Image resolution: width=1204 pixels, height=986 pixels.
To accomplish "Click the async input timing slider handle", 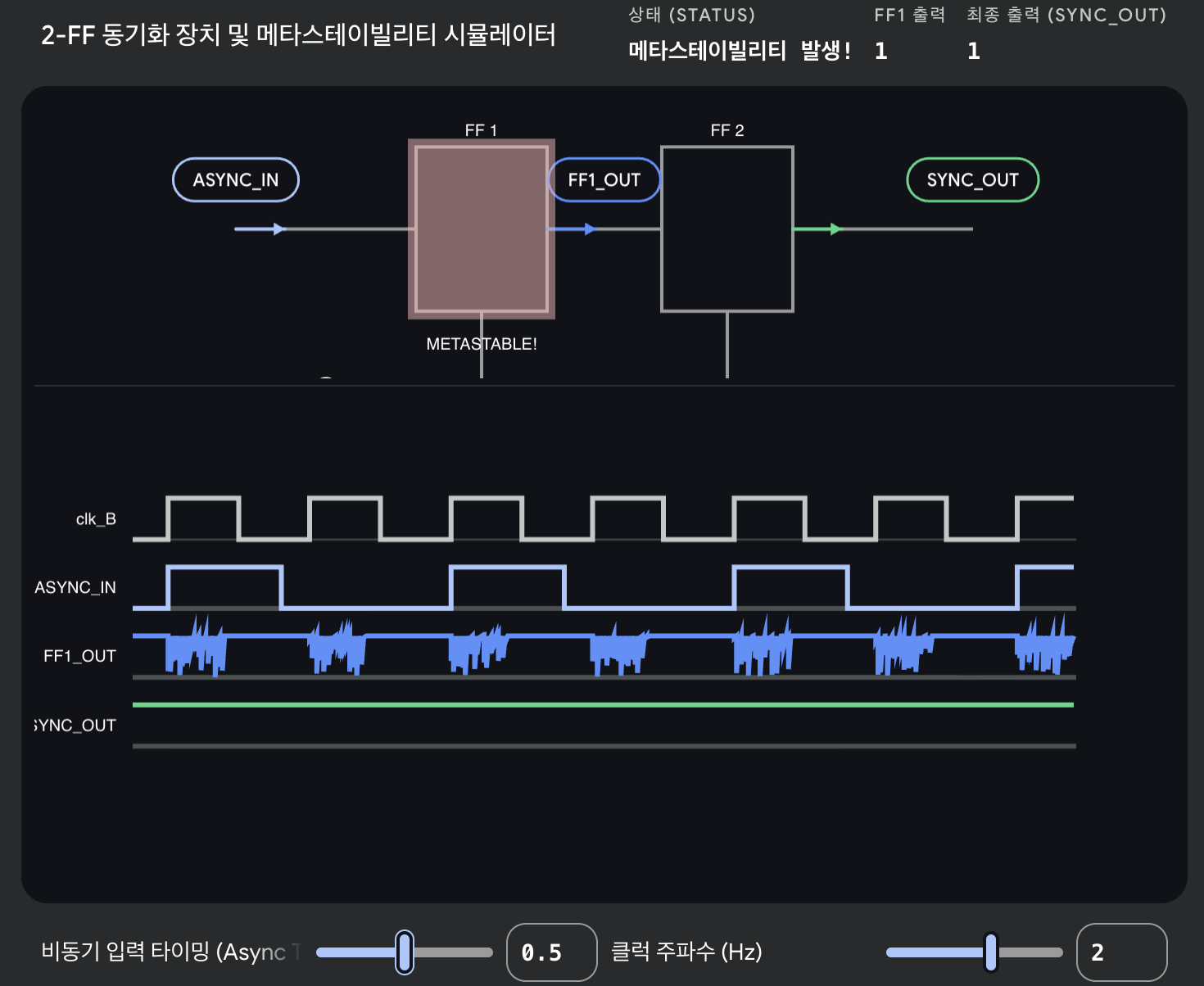I will [405, 952].
